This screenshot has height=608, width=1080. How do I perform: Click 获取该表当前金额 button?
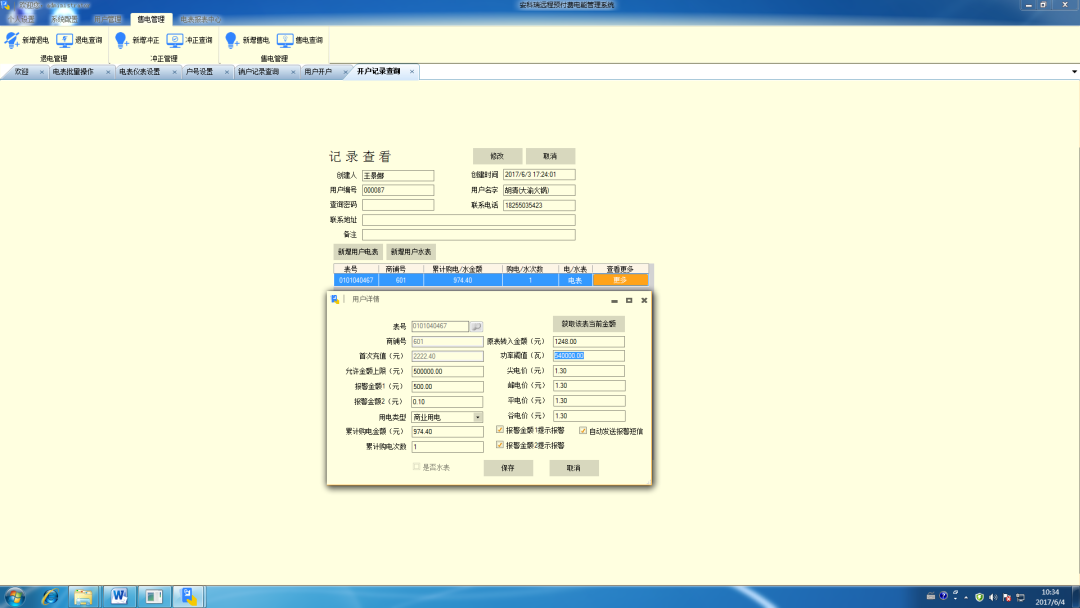[x=589, y=324]
